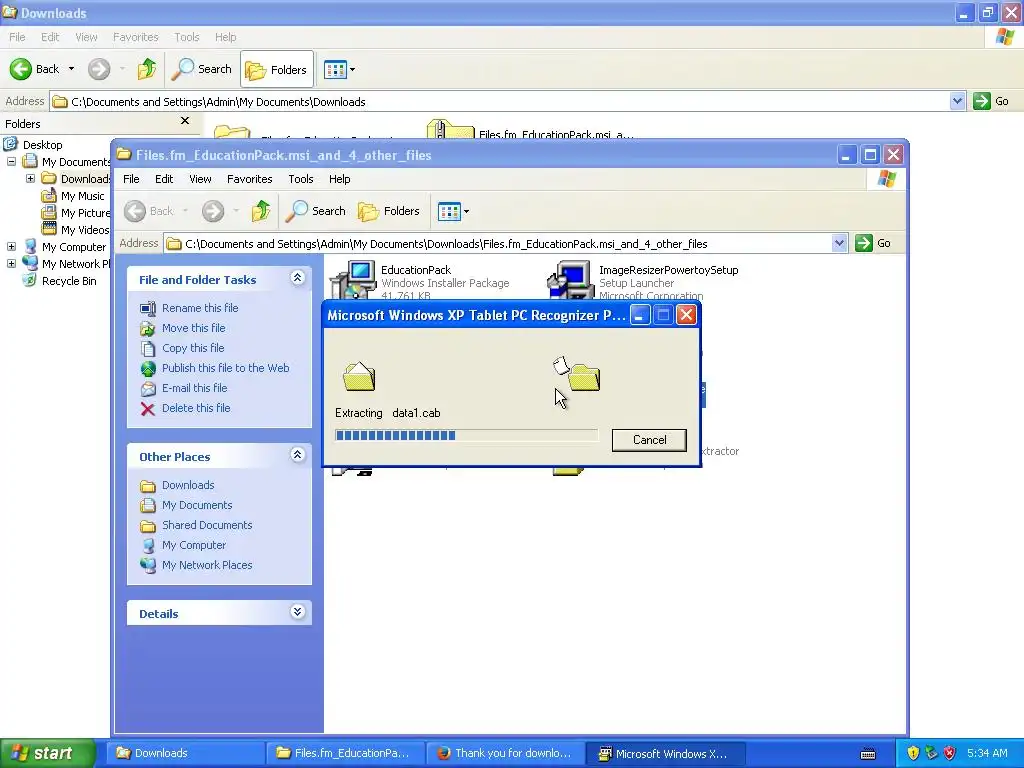Screen dimensions: 1024x768
Task: Open address bar dropdown in Downloads window
Action: 957,101
